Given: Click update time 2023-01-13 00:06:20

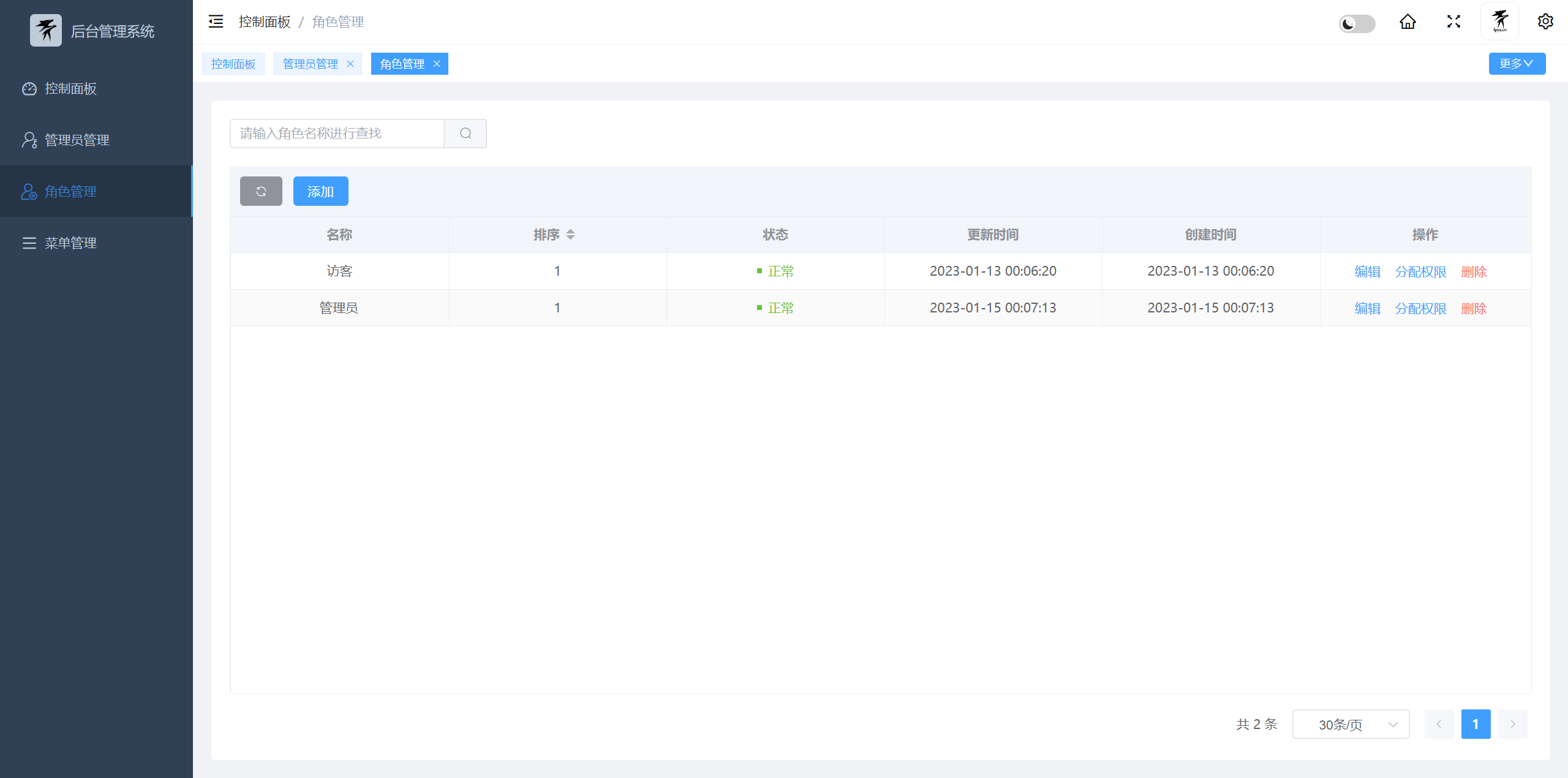Looking at the screenshot, I should 993,271.
